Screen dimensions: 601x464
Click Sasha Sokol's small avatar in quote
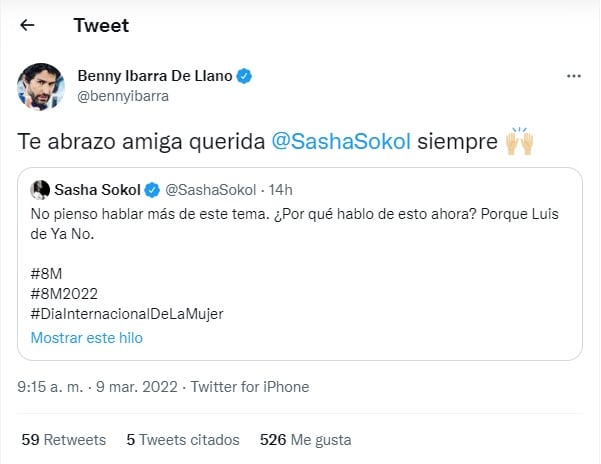tap(41, 188)
